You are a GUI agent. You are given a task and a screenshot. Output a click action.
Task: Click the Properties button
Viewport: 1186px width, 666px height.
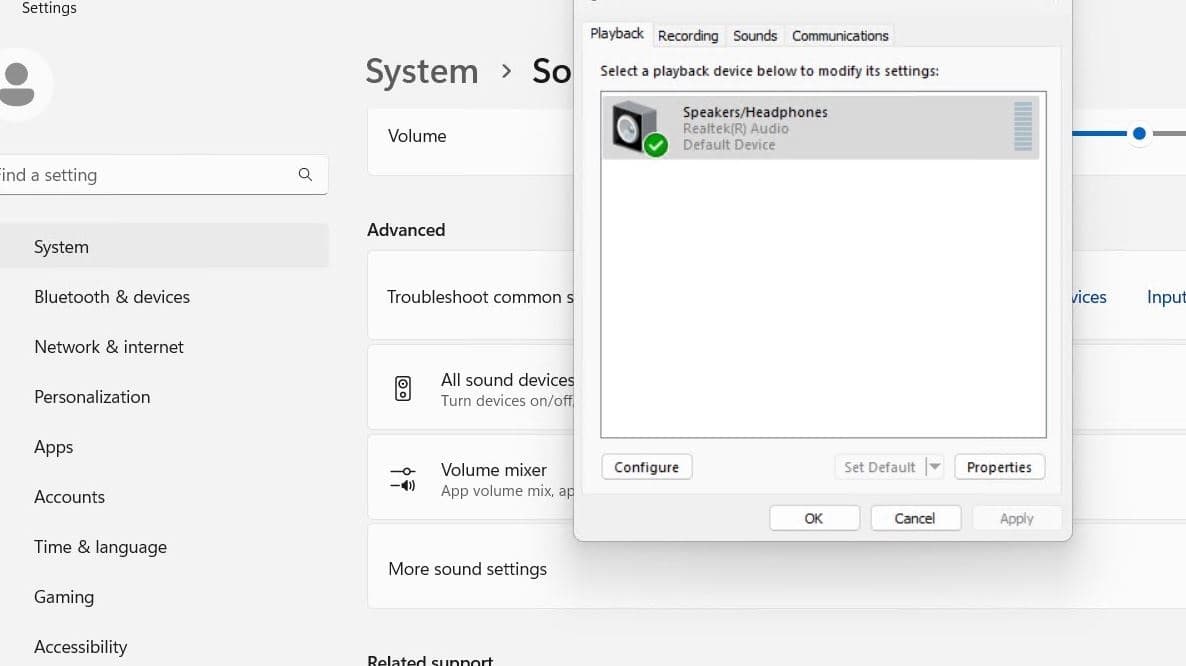click(999, 467)
